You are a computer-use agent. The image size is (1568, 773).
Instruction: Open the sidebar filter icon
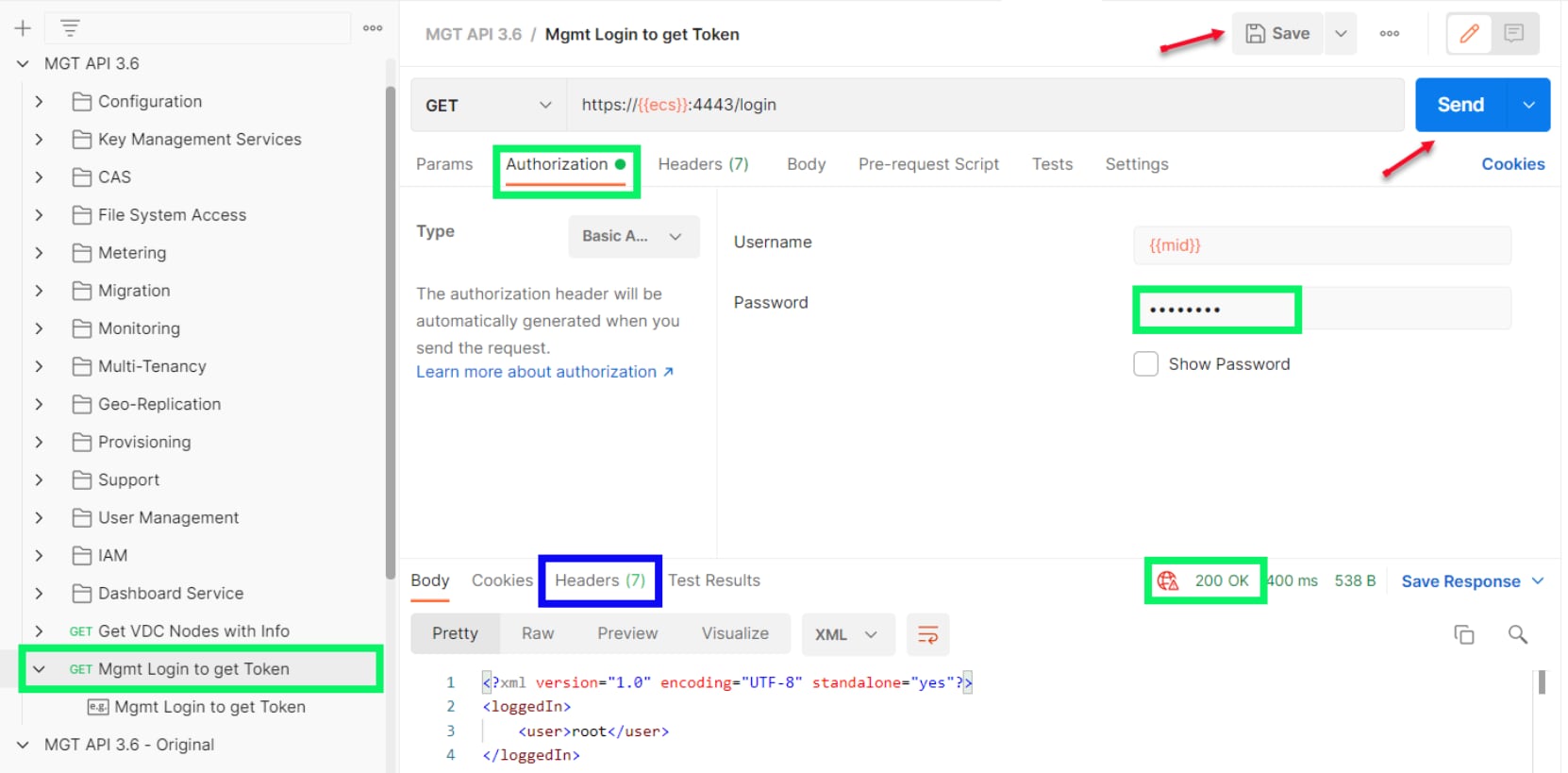(x=70, y=28)
